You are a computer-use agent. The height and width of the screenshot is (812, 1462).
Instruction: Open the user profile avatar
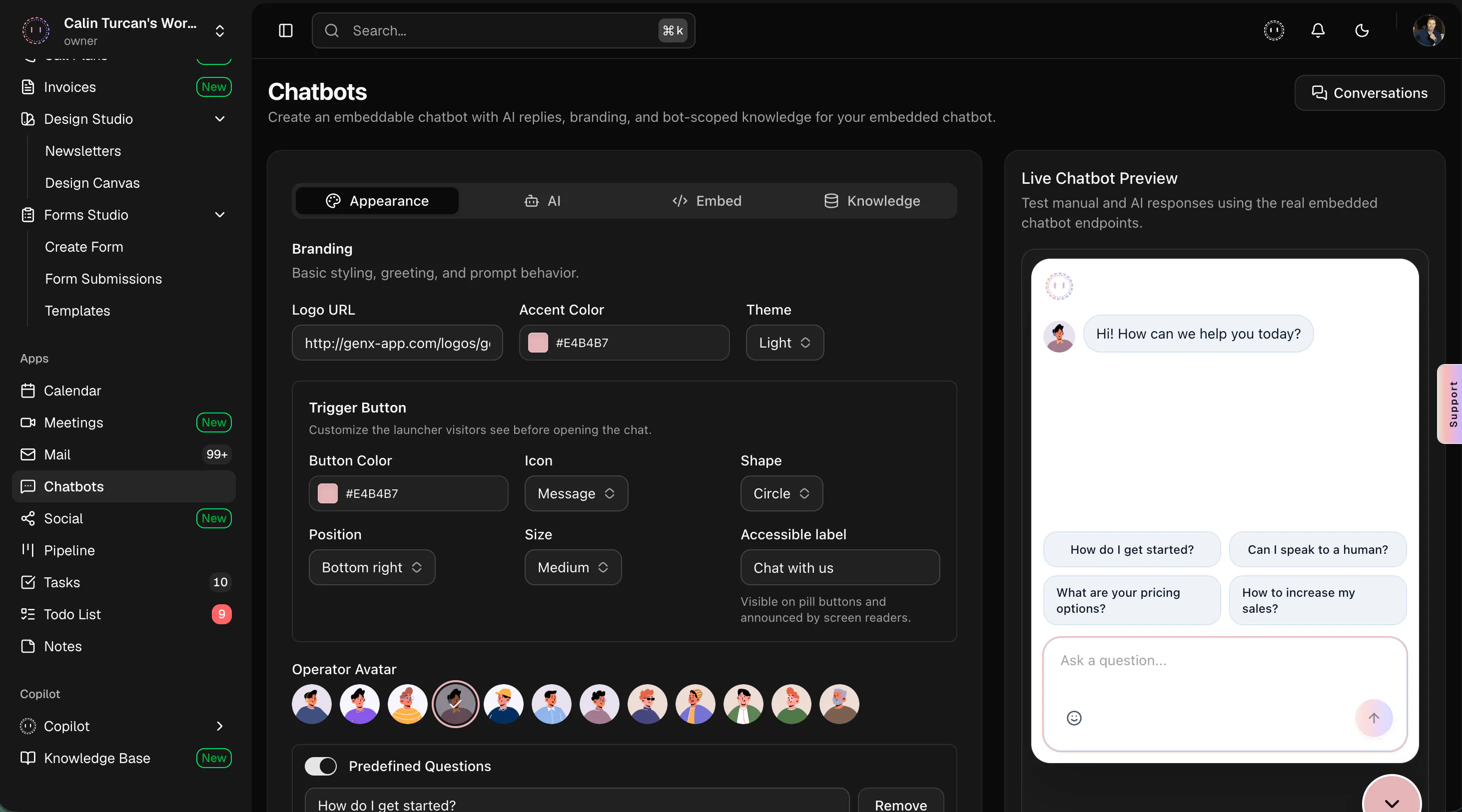click(x=1429, y=30)
